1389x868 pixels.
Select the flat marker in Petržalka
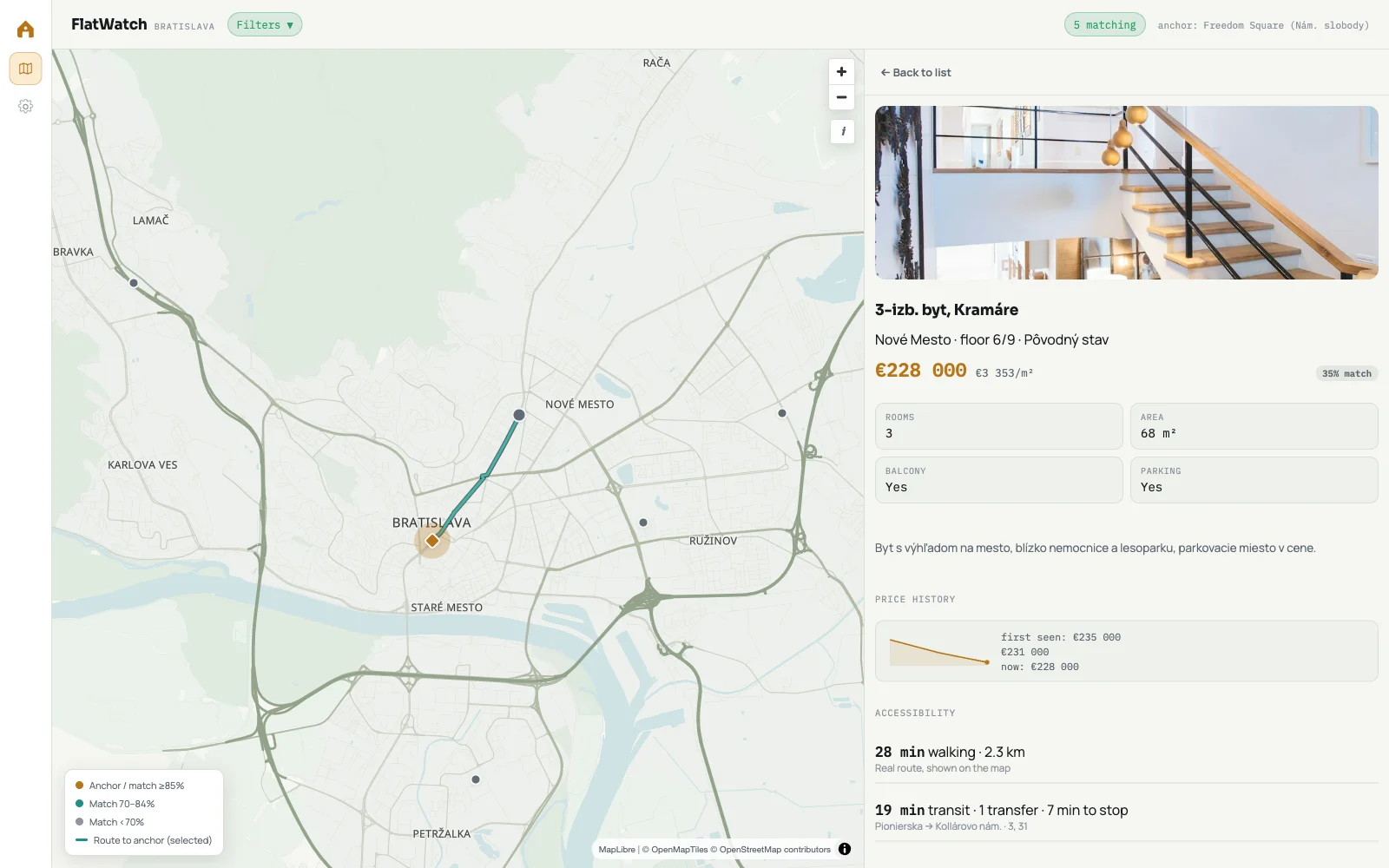tap(476, 779)
